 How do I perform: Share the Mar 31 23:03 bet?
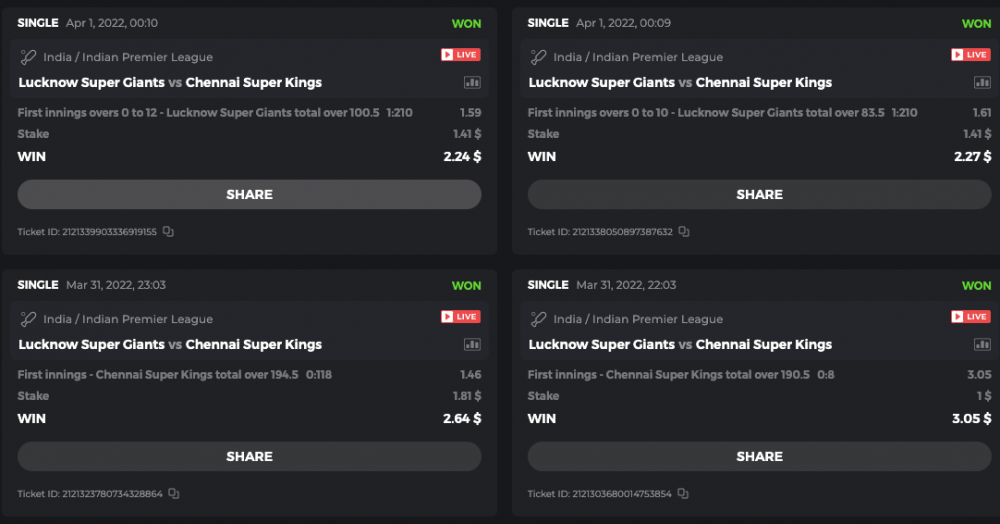tap(249, 457)
